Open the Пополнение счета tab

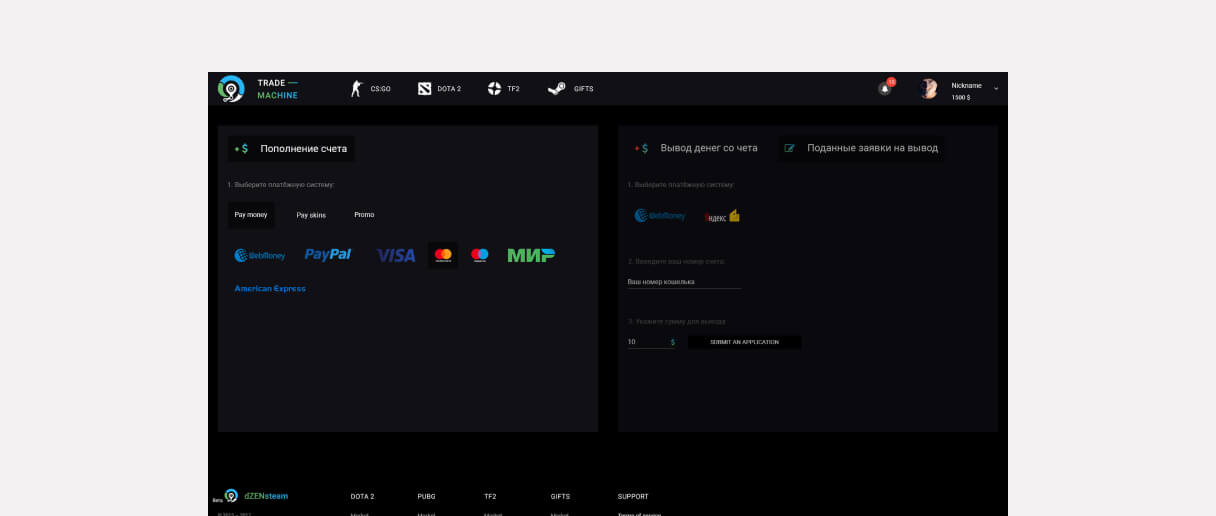[291, 148]
